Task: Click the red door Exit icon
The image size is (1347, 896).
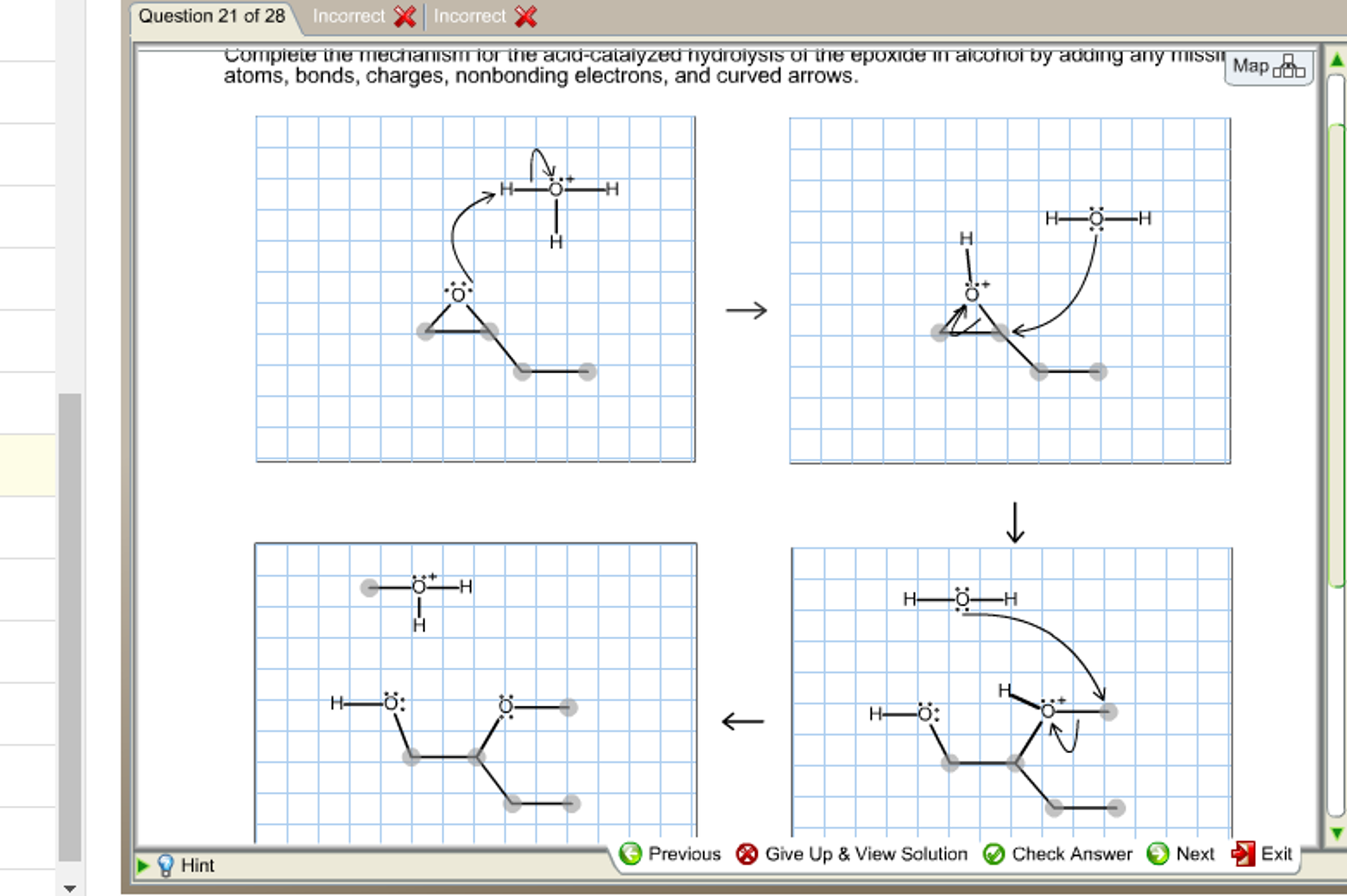Action: tap(1243, 853)
